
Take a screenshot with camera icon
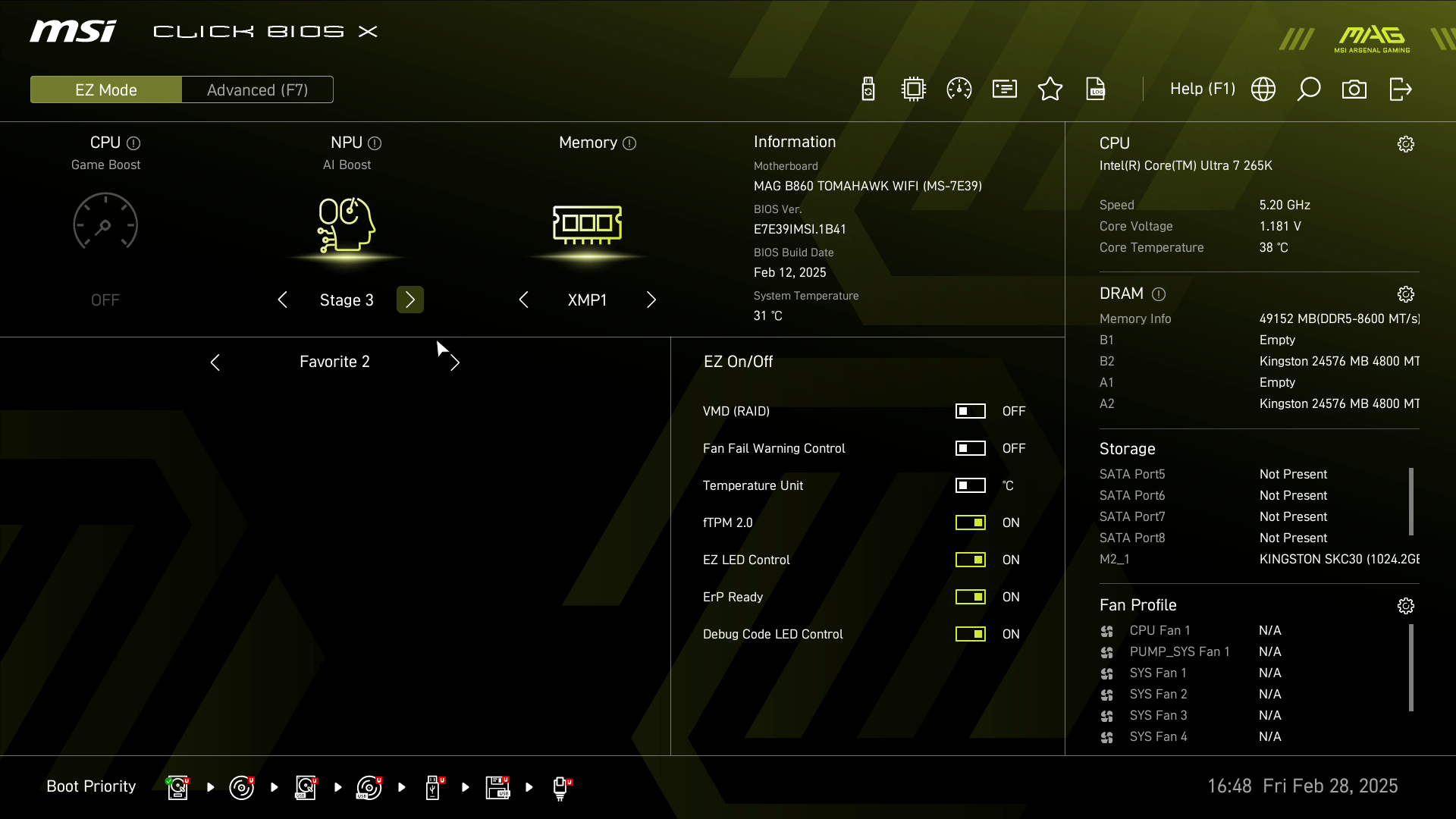coord(1354,89)
